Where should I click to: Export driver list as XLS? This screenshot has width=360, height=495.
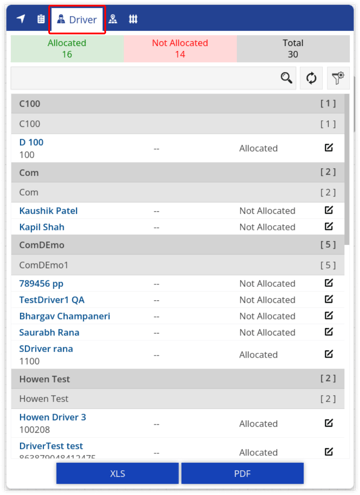(x=117, y=473)
